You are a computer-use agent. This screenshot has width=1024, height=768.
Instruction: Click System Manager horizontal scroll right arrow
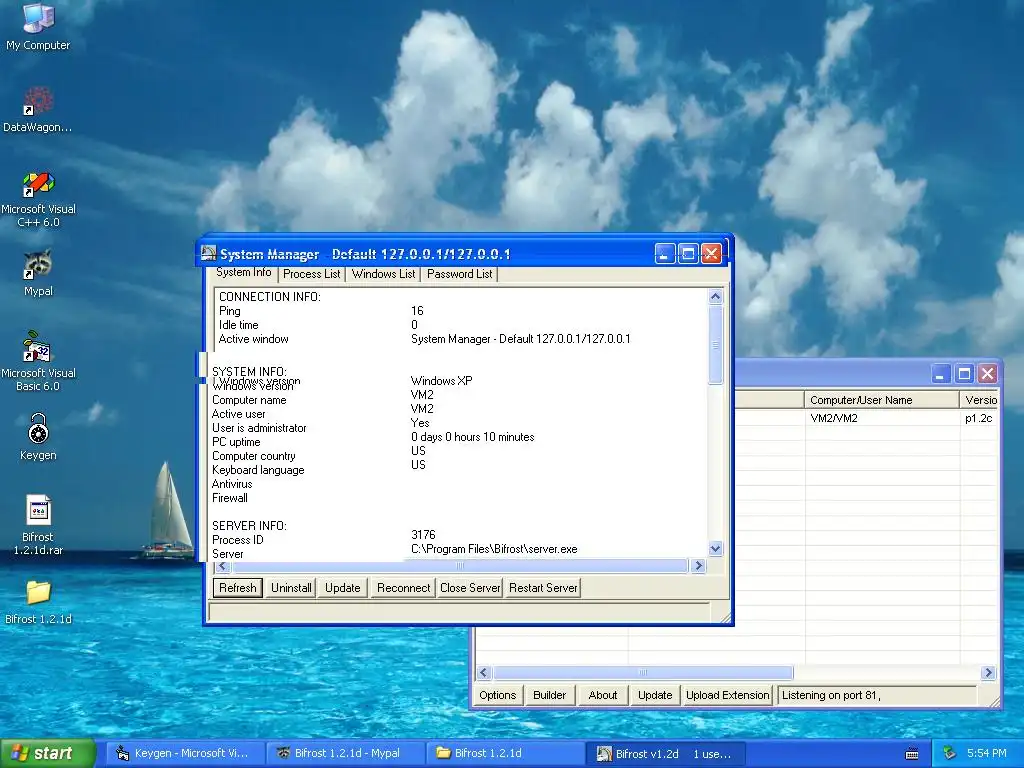(x=698, y=566)
